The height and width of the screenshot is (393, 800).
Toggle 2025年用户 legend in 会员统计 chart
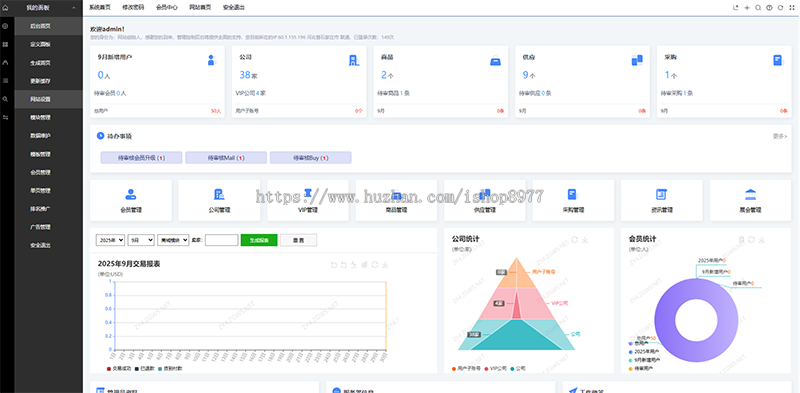tap(643, 352)
